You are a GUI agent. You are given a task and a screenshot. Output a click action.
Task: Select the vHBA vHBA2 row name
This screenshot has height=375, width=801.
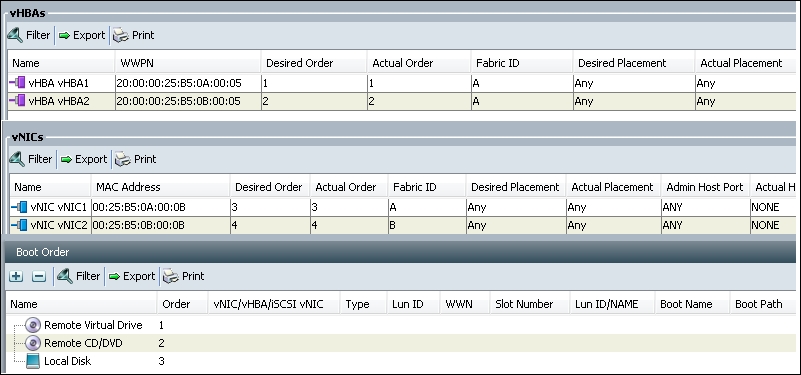59,101
